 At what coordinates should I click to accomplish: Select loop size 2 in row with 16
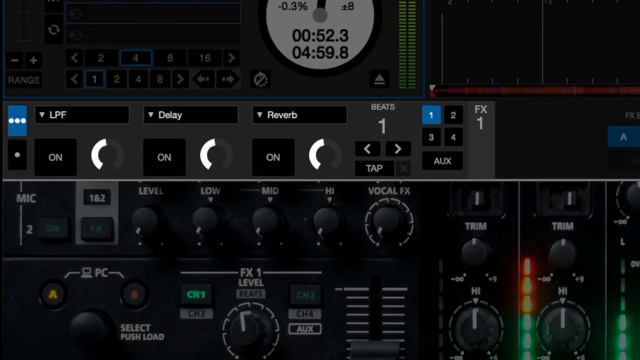coord(101,58)
